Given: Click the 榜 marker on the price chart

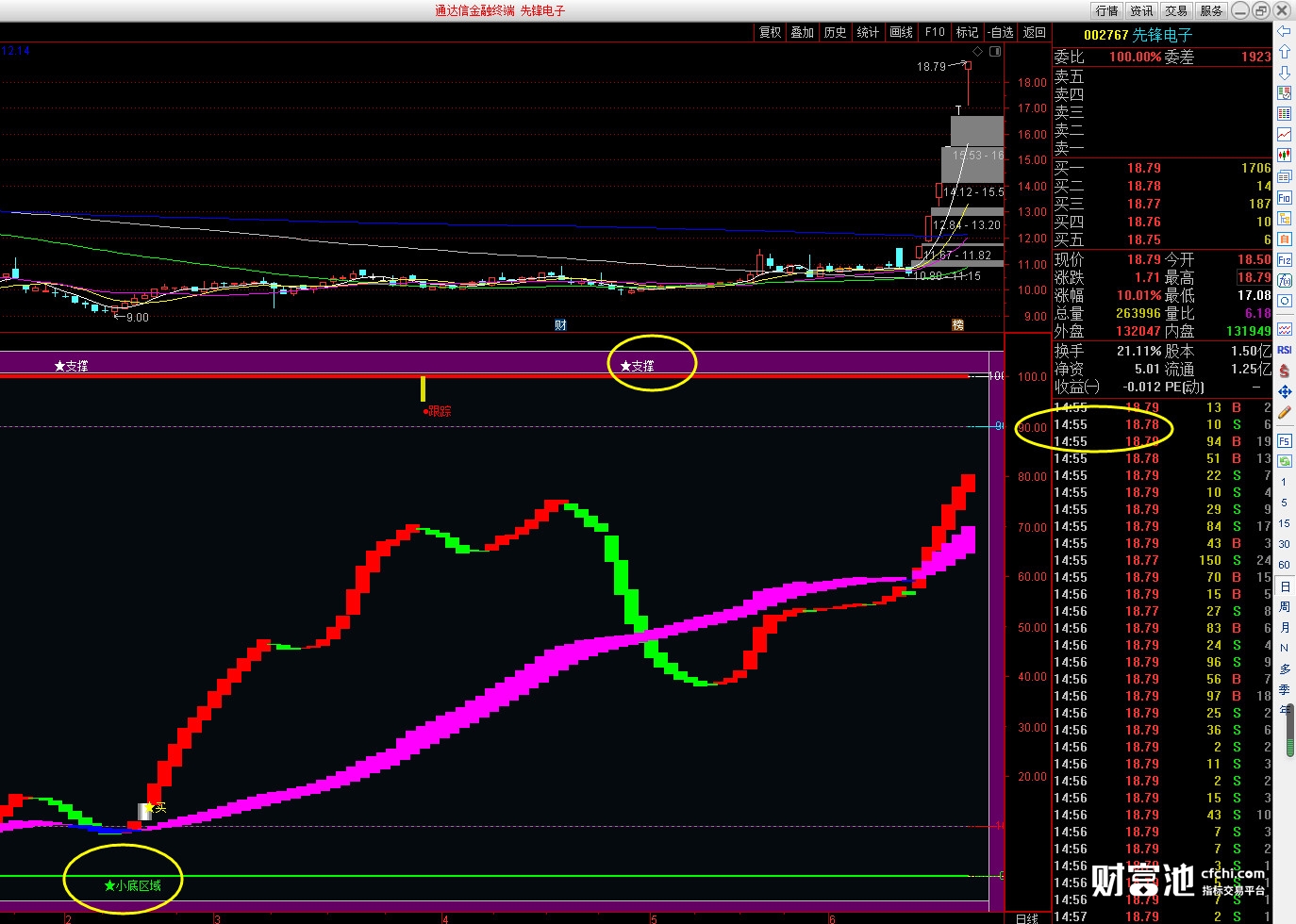Looking at the screenshot, I should tap(957, 324).
